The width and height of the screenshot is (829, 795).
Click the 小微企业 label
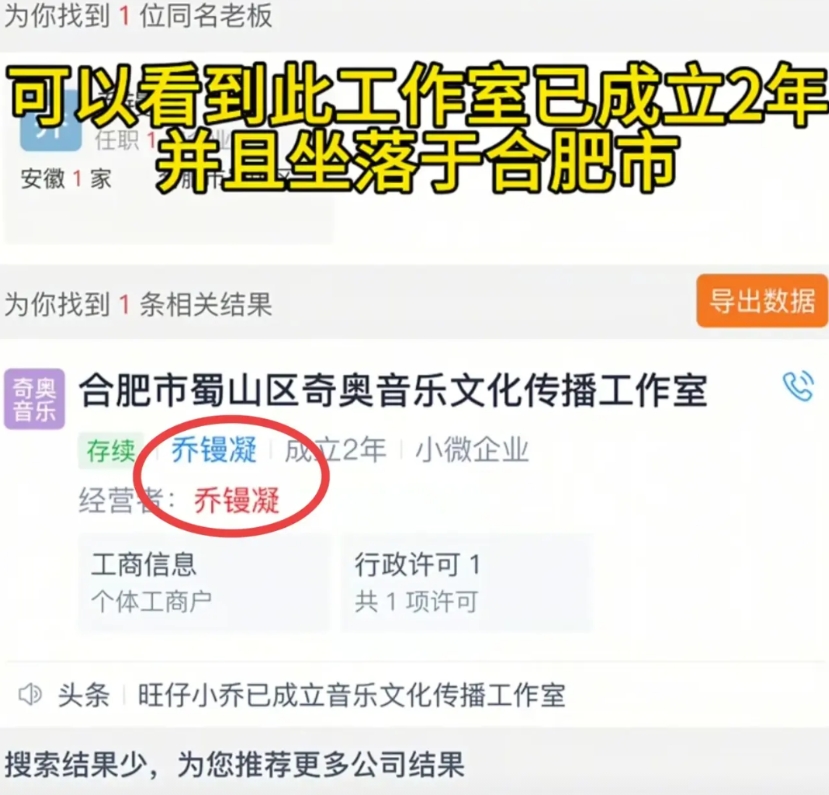472,450
